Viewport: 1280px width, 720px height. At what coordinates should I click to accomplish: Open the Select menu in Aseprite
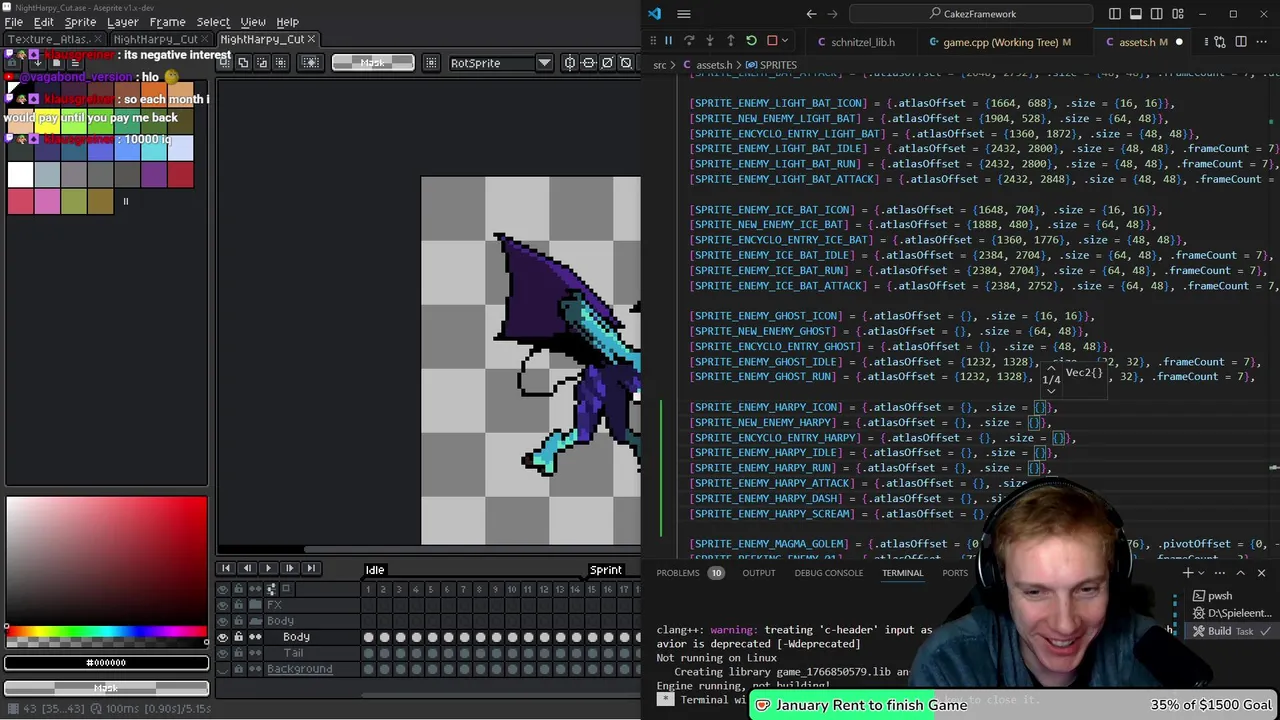tap(213, 22)
